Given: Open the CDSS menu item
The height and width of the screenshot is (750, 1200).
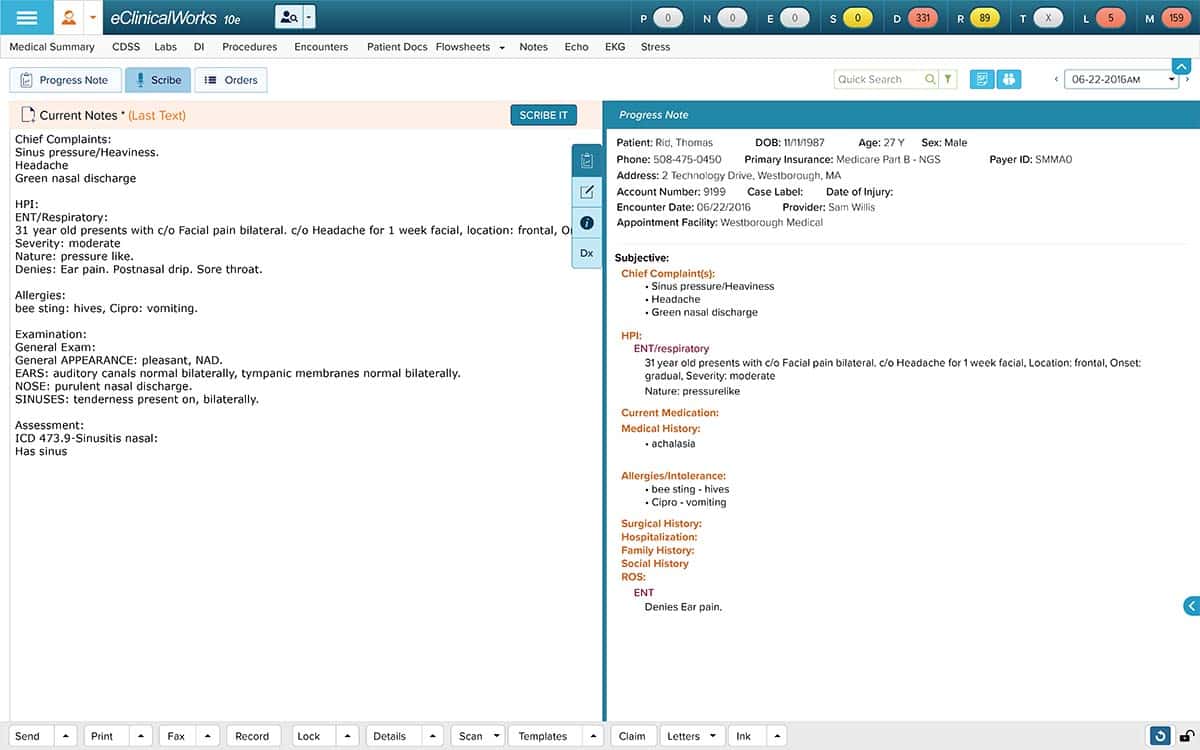Looking at the screenshot, I should point(126,47).
